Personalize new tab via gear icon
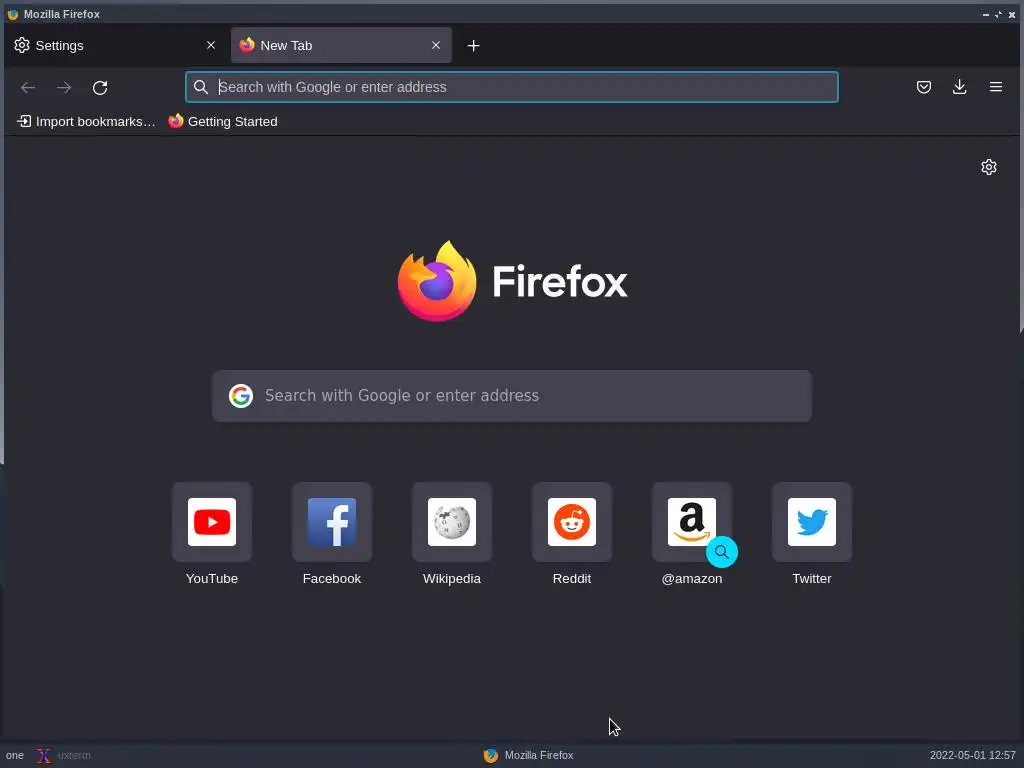 989,167
